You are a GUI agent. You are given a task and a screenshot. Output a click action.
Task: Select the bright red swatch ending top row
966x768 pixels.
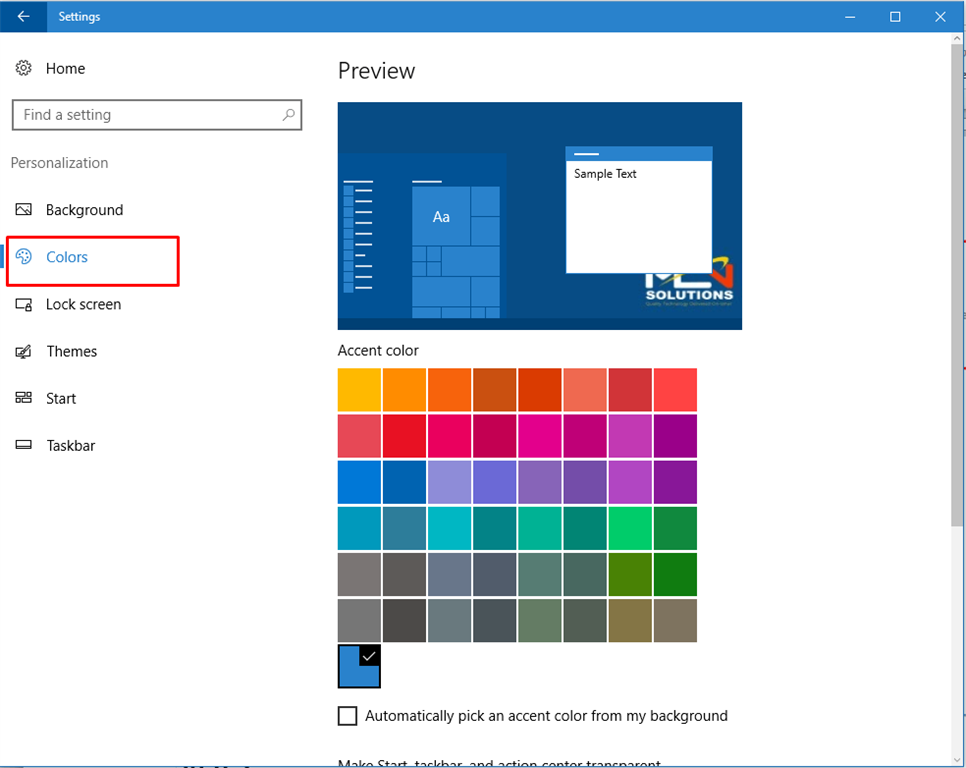pyautogui.click(x=675, y=390)
